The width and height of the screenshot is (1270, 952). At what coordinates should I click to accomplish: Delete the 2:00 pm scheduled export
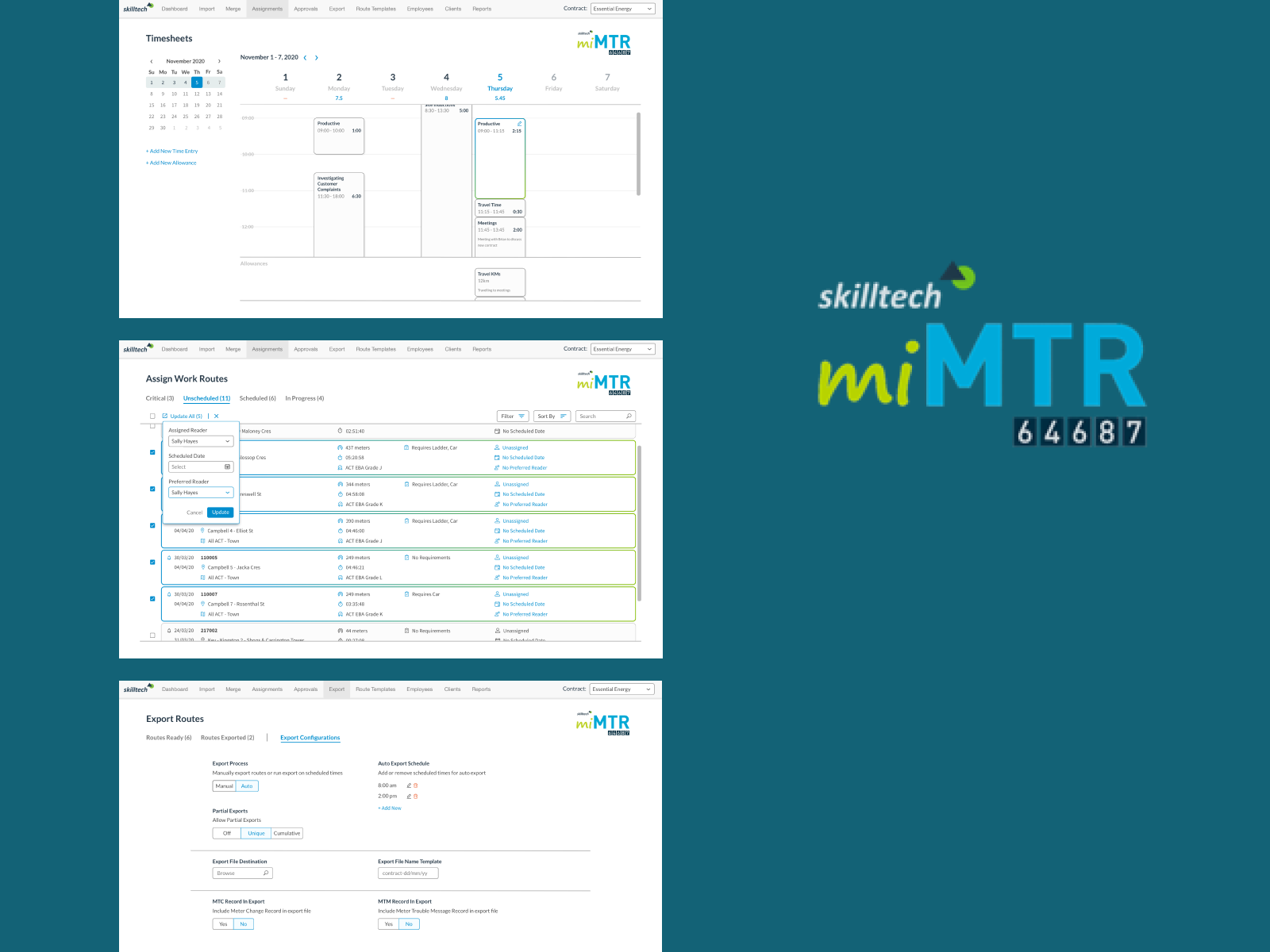(x=415, y=796)
